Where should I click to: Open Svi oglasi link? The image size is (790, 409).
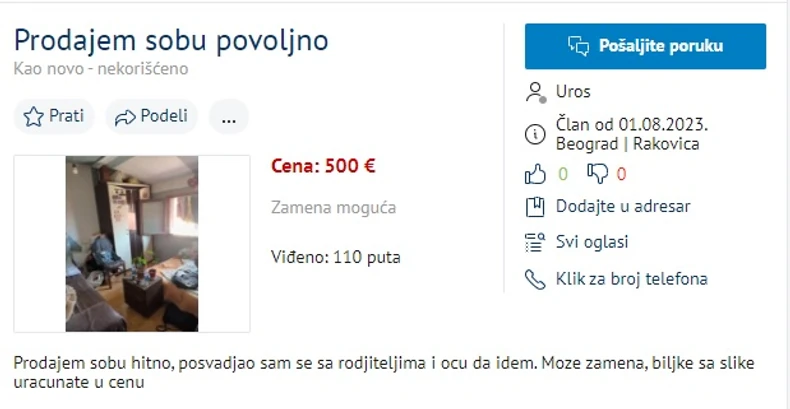pyautogui.click(x=592, y=242)
